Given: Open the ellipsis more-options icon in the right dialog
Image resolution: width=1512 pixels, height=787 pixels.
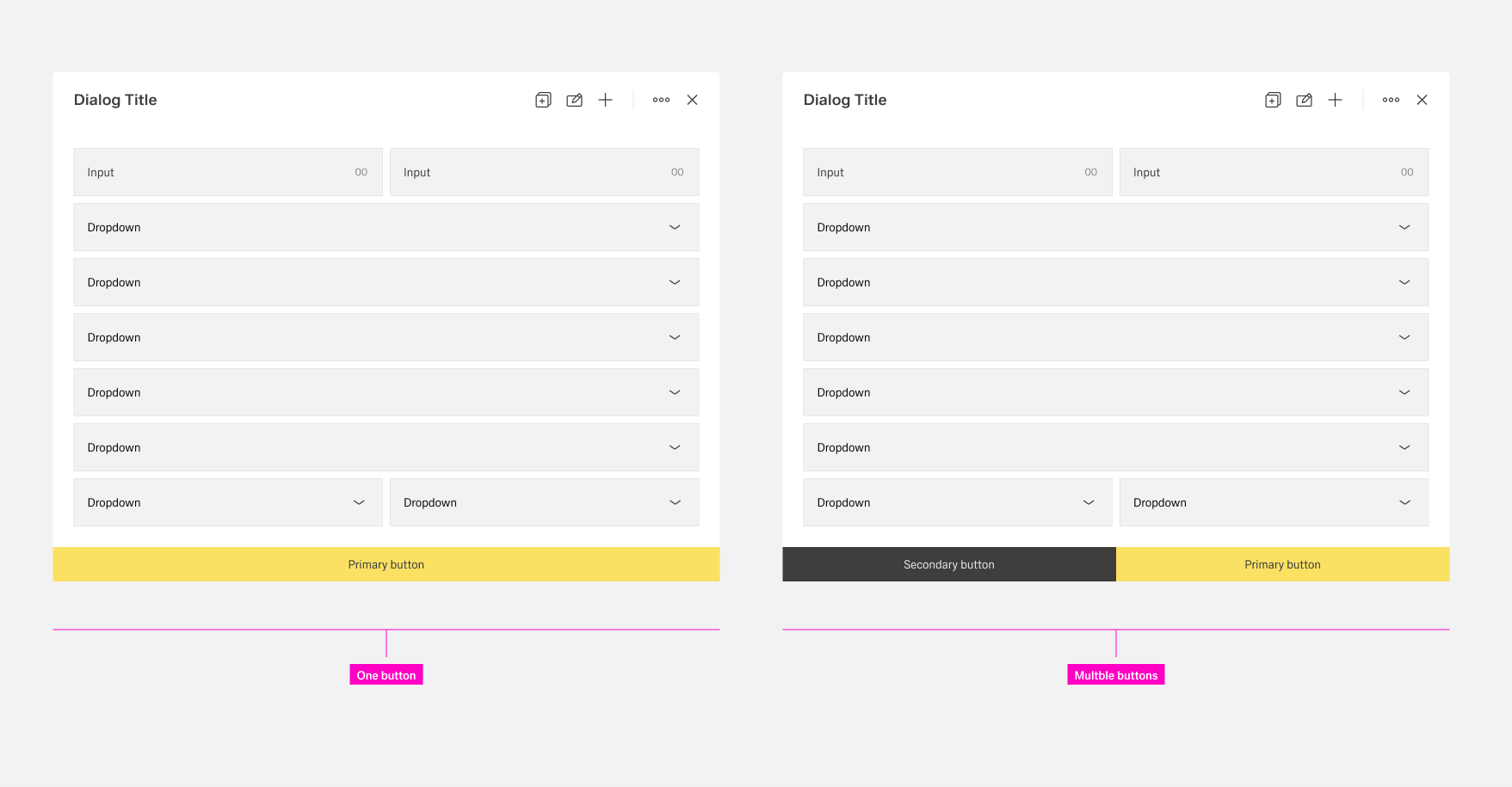Looking at the screenshot, I should pos(1391,100).
